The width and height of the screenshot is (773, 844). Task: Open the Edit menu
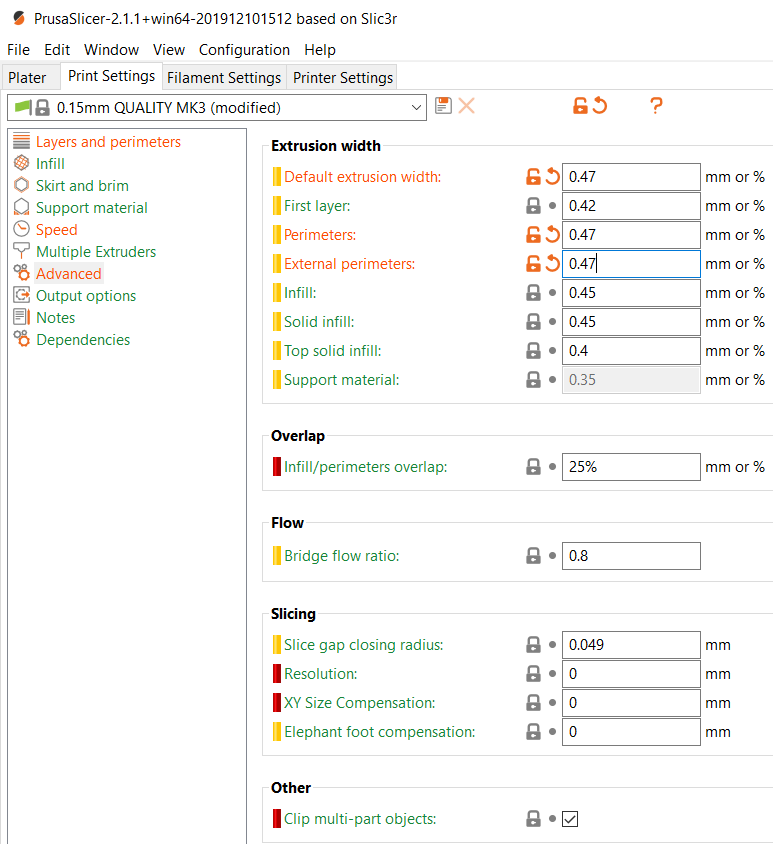click(57, 50)
